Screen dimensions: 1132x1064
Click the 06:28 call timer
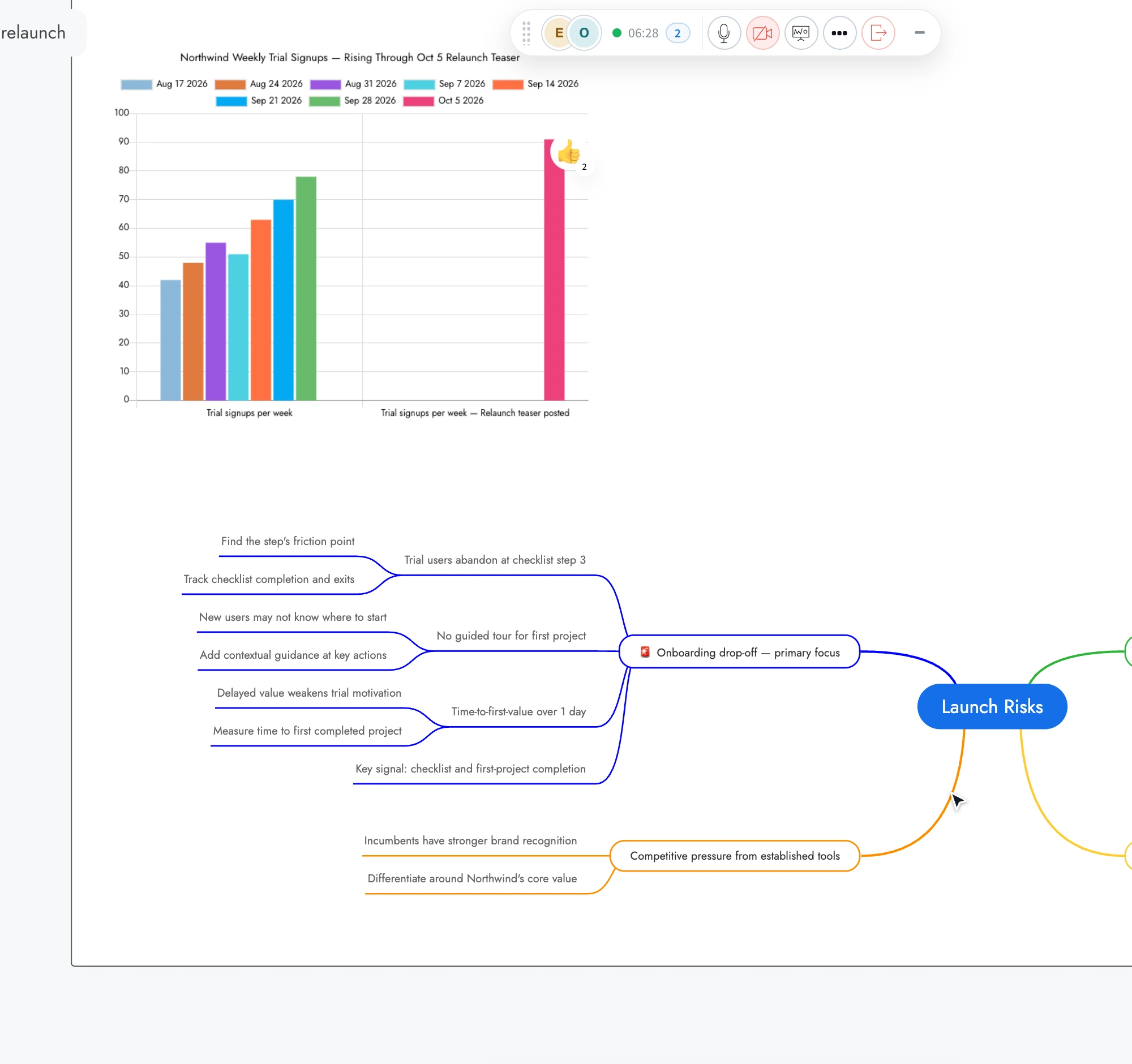[x=643, y=33]
